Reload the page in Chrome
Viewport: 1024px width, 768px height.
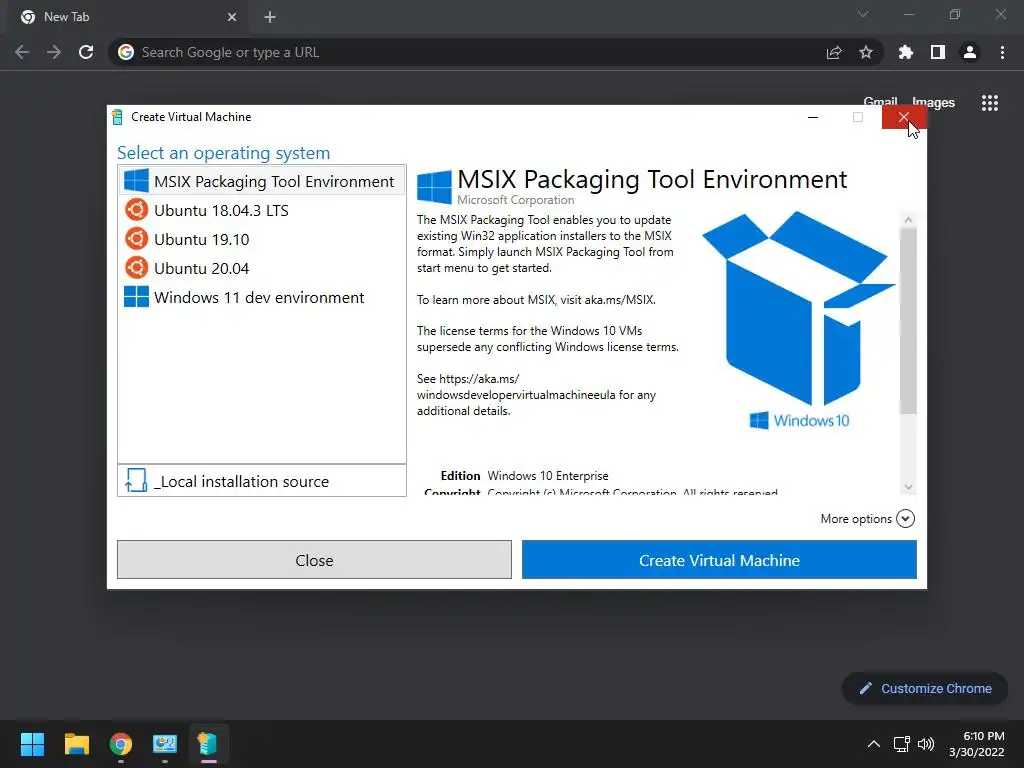pyautogui.click(x=86, y=52)
